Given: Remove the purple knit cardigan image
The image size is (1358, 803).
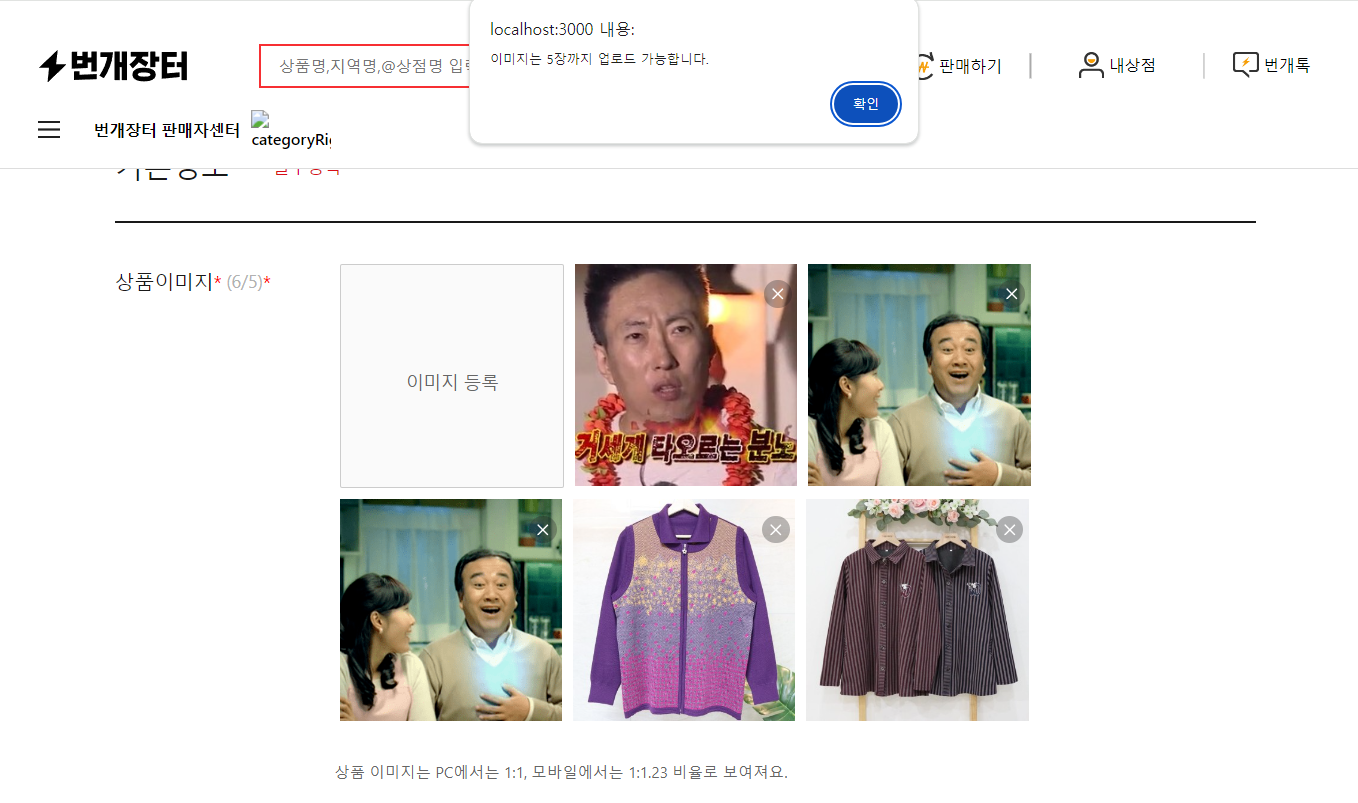Looking at the screenshot, I should click(x=776, y=530).
